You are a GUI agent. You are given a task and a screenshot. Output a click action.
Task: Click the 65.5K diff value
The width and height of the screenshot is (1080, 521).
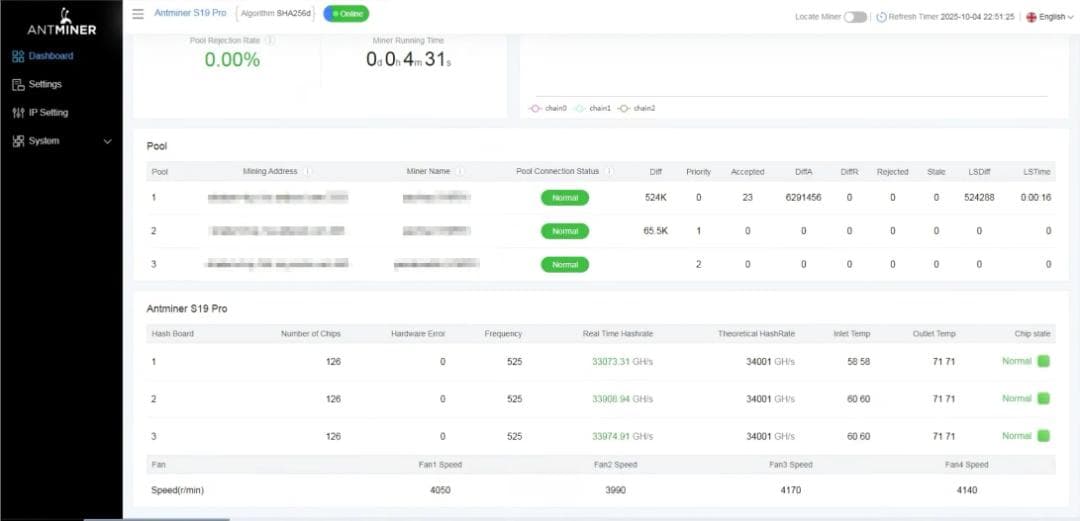coord(656,231)
